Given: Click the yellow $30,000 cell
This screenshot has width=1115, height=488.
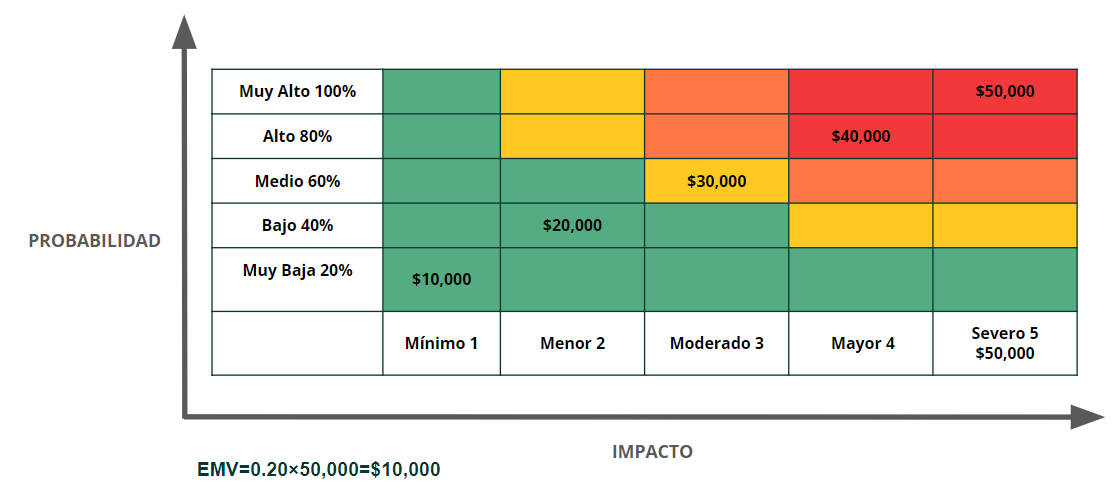Looking at the screenshot, I should pos(716,181).
